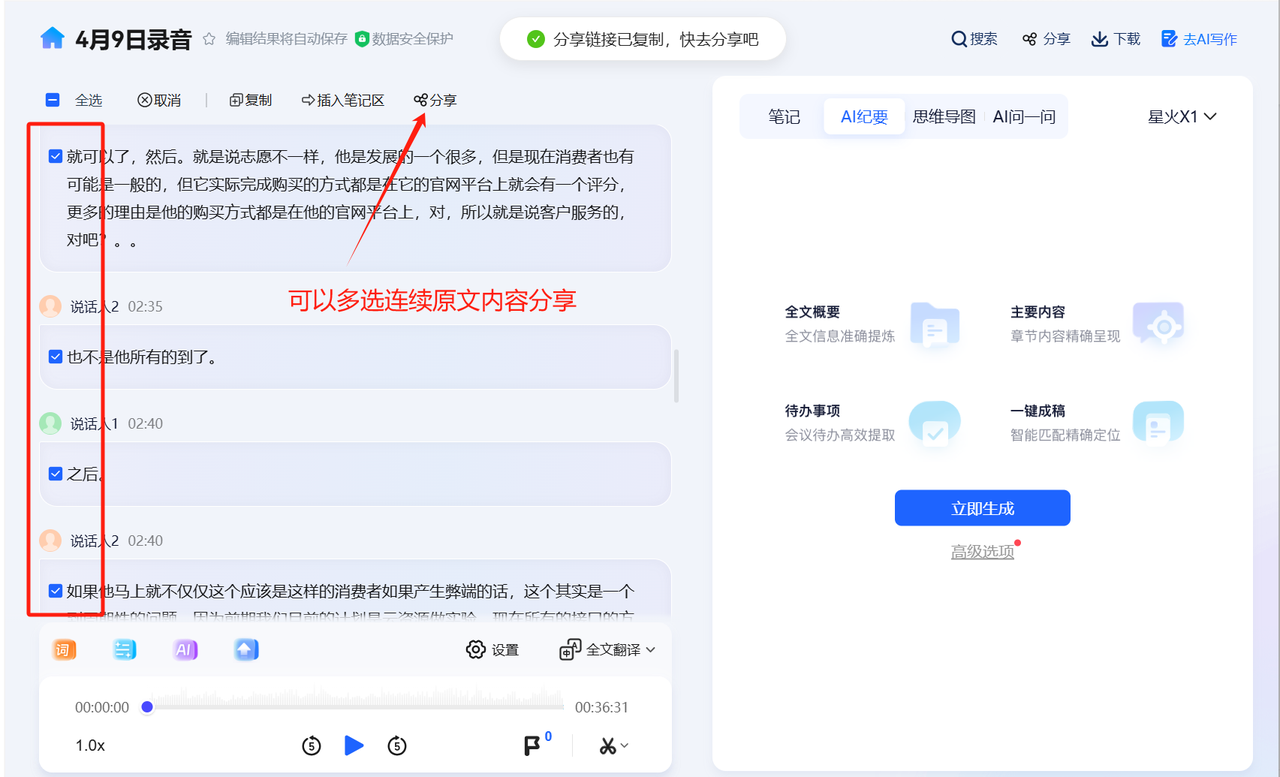Uncheck the 也不是他所有的到了 paragraph checkbox
Viewport: 1280px width, 777px height.
[x=56, y=357]
